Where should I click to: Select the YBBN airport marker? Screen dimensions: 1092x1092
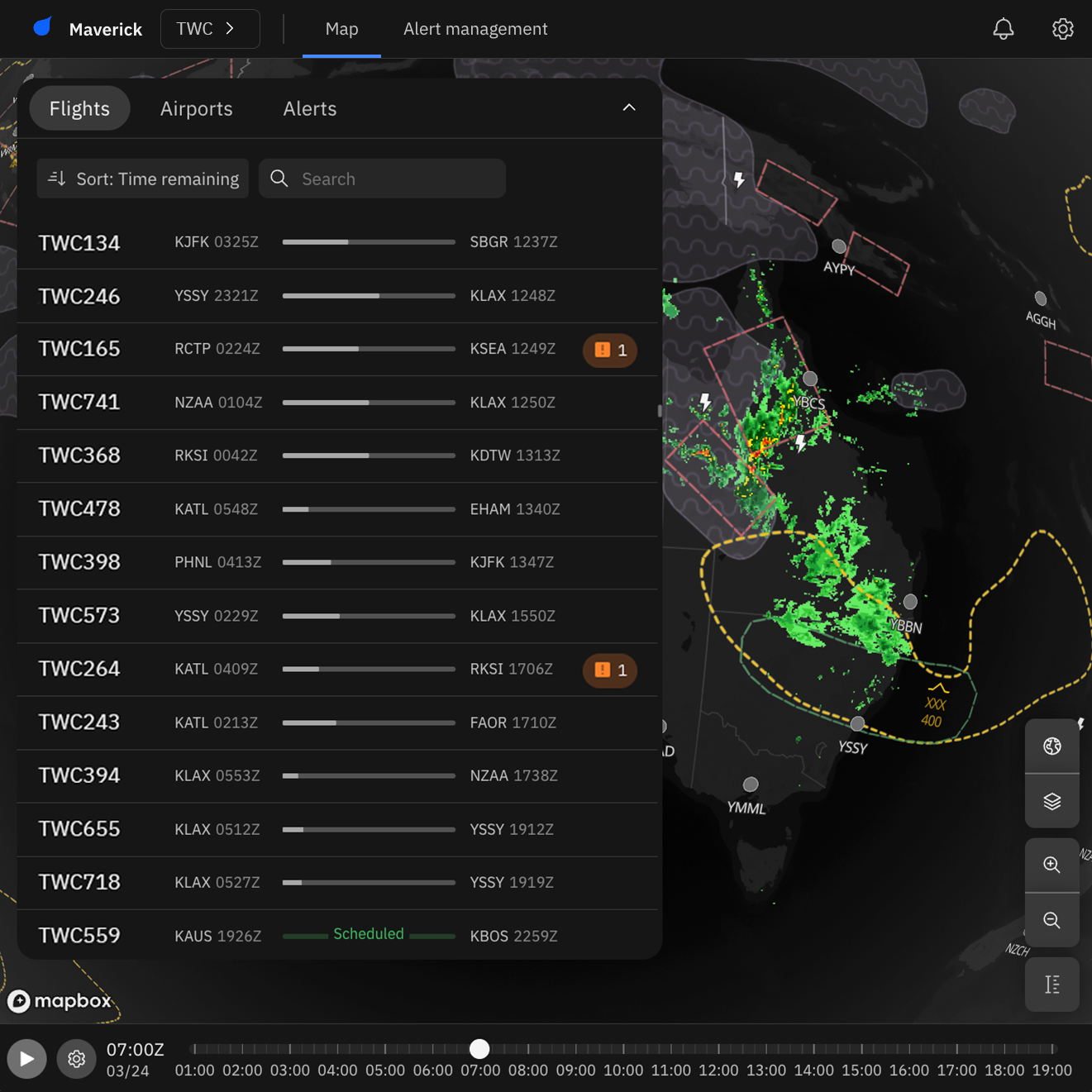(910, 602)
